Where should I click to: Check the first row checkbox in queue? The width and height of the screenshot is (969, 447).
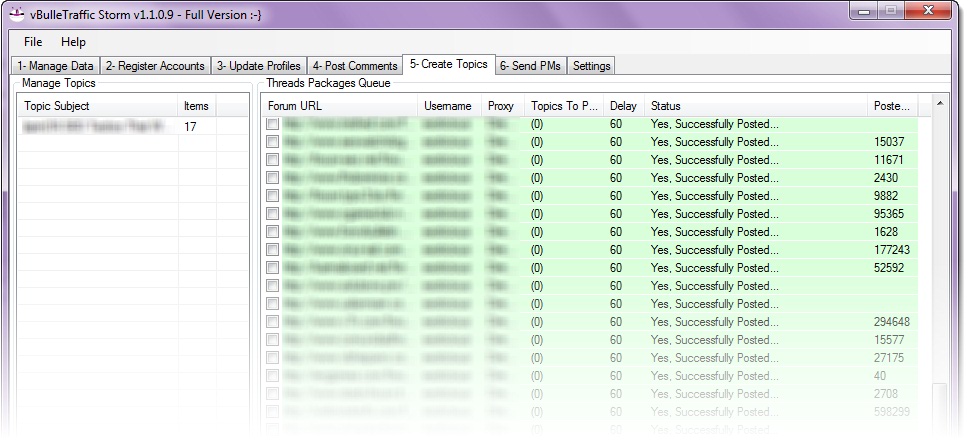(273, 124)
